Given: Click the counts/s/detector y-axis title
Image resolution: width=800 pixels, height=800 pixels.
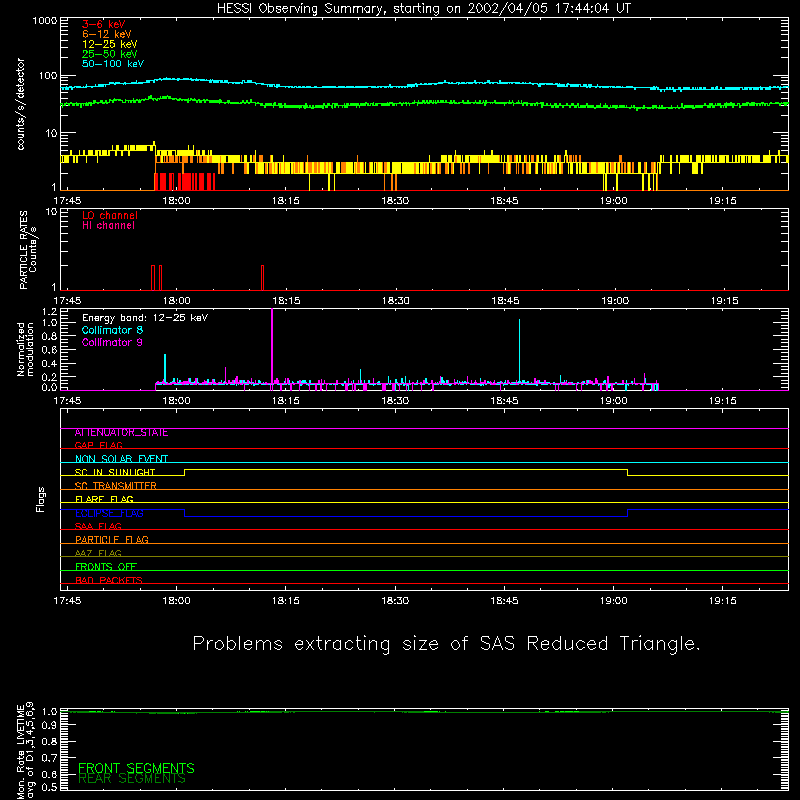Looking at the screenshot, I should point(20,104).
